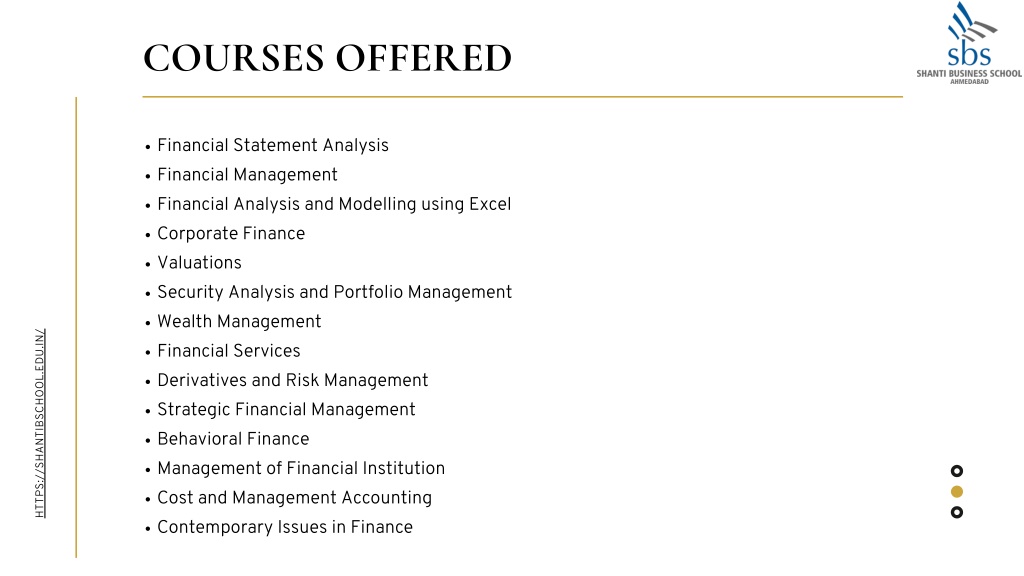This screenshot has height=576, width=1024.
Task: Click Derivatives and Risk Management
Action: (x=293, y=381)
